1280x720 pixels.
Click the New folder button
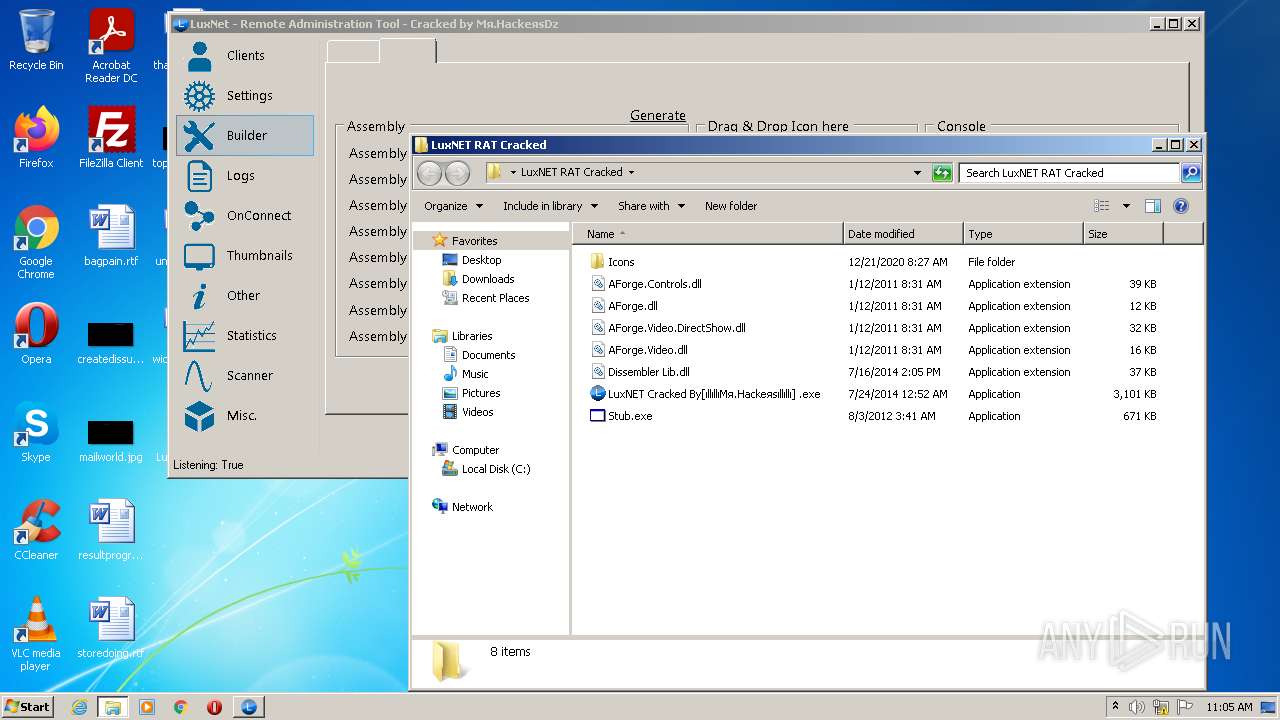[x=731, y=206]
